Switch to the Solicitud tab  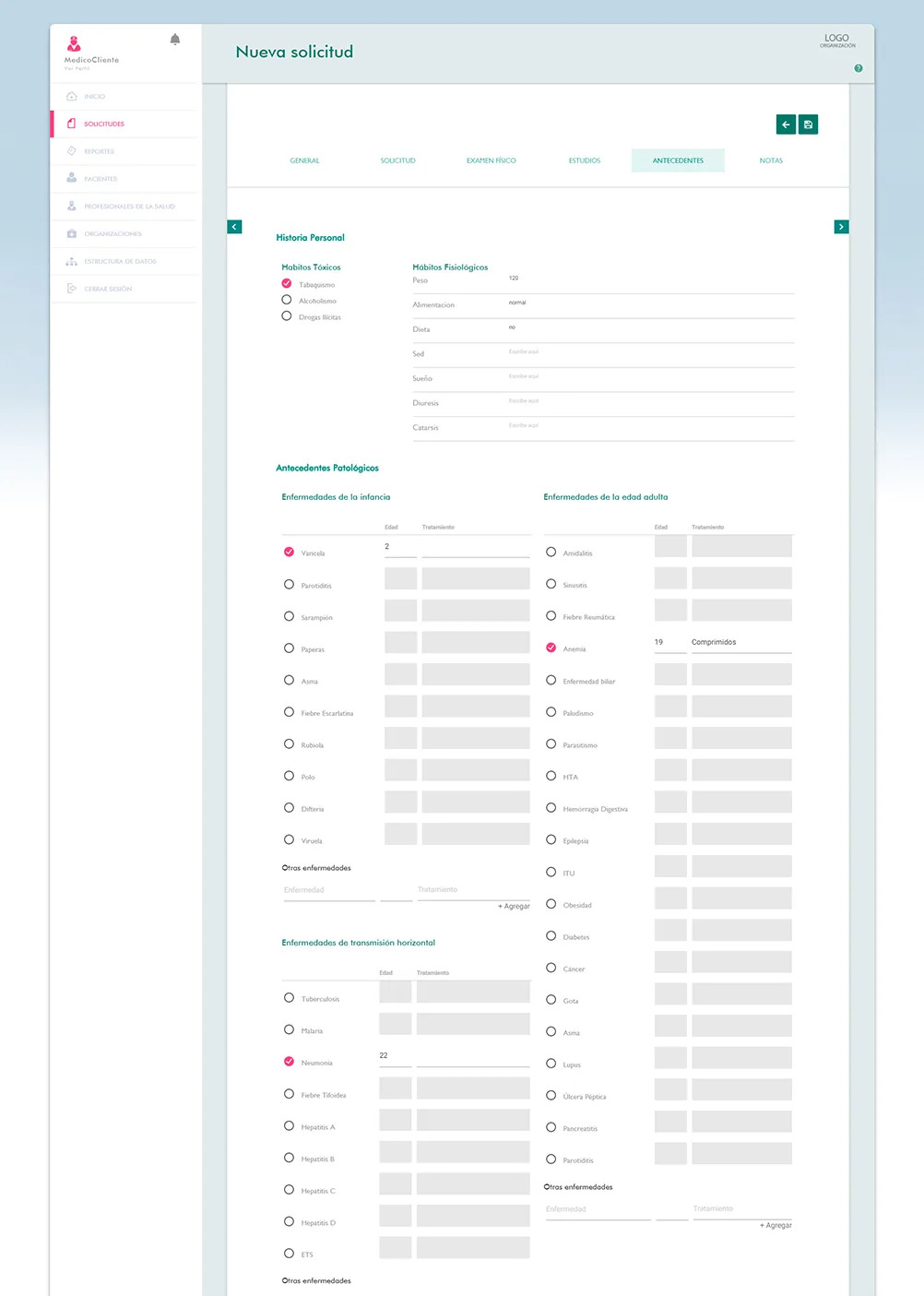click(x=398, y=161)
